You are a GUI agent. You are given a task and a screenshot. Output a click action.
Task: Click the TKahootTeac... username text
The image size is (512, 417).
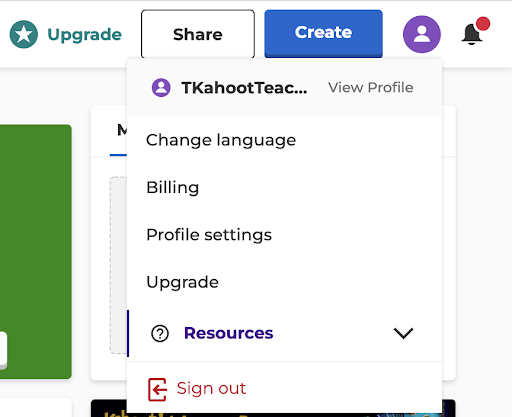pyautogui.click(x=244, y=88)
